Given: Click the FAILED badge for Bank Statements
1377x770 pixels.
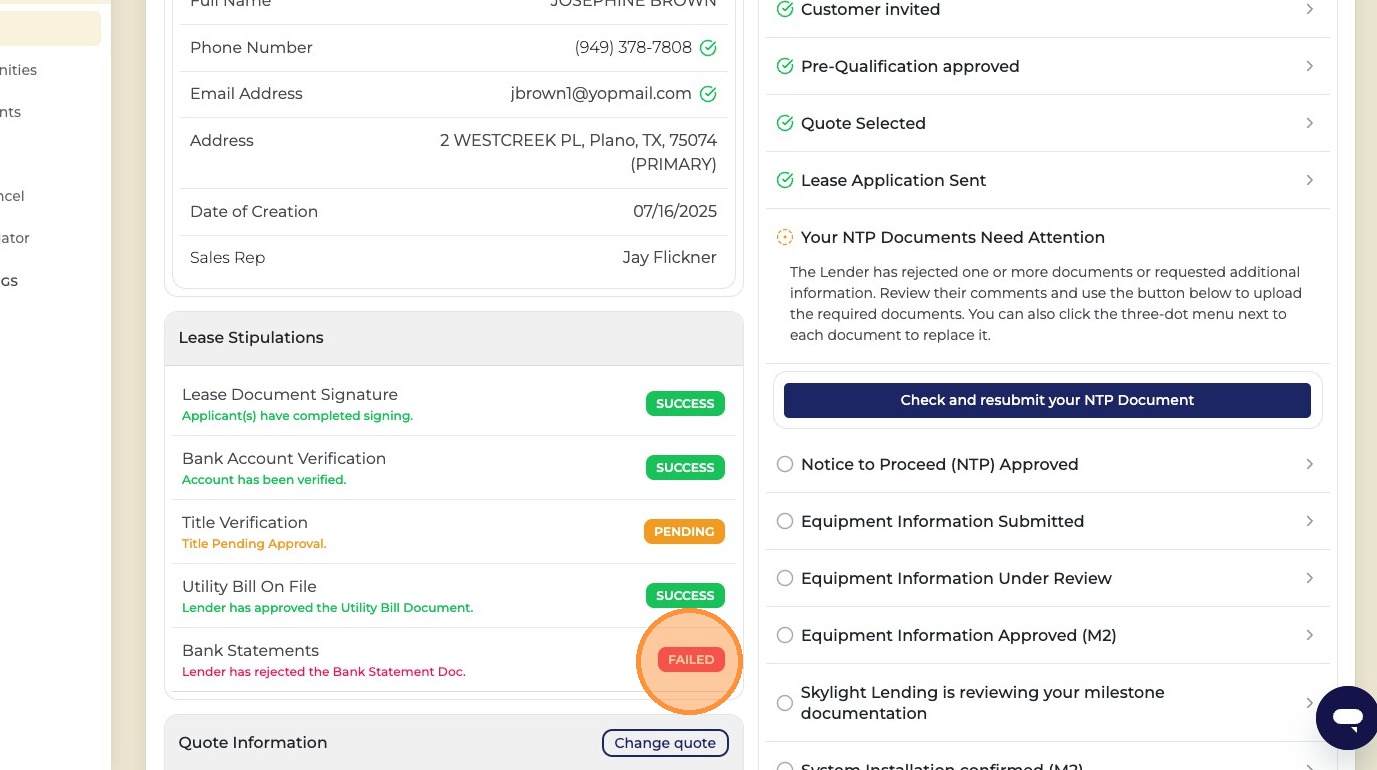Looking at the screenshot, I should 691,660.
